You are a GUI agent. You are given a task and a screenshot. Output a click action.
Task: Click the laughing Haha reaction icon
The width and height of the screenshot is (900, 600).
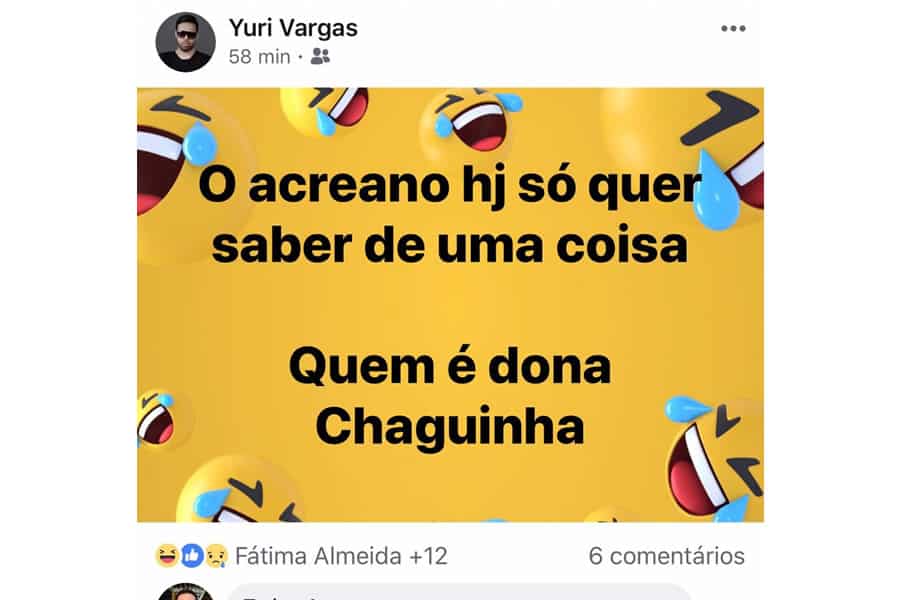(167, 556)
